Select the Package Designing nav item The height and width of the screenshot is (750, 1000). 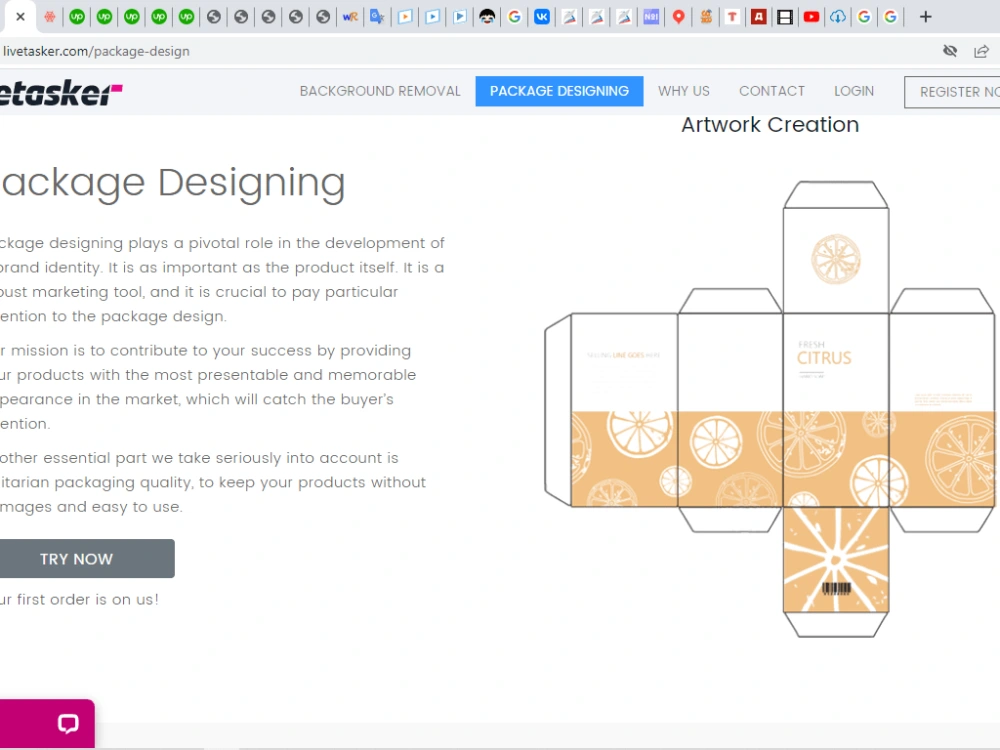click(559, 91)
